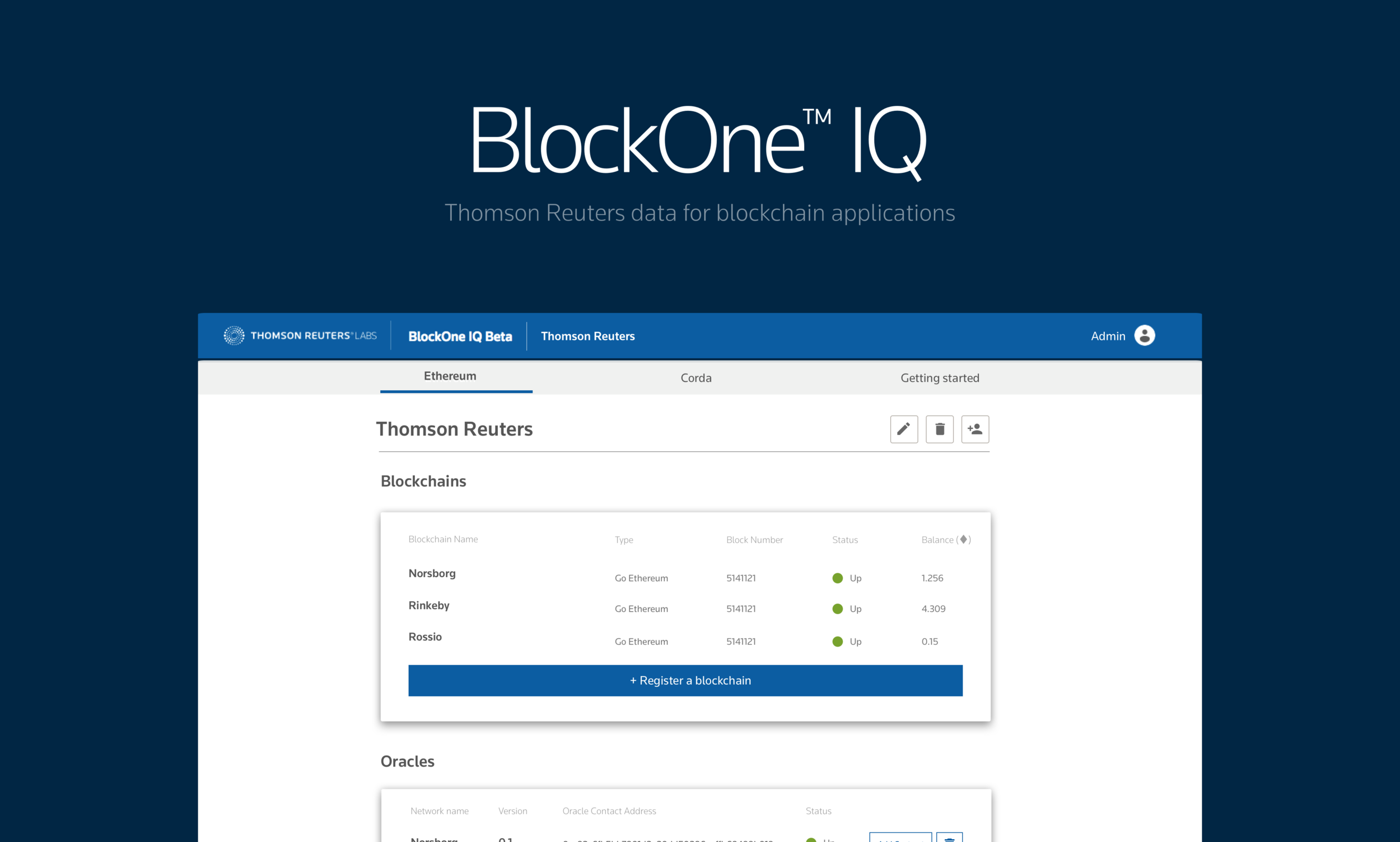Image resolution: width=1400 pixels, height=842 pixels.
Task: Click Thomson Reuters in the header bar
Action: (x=587, y=336)
